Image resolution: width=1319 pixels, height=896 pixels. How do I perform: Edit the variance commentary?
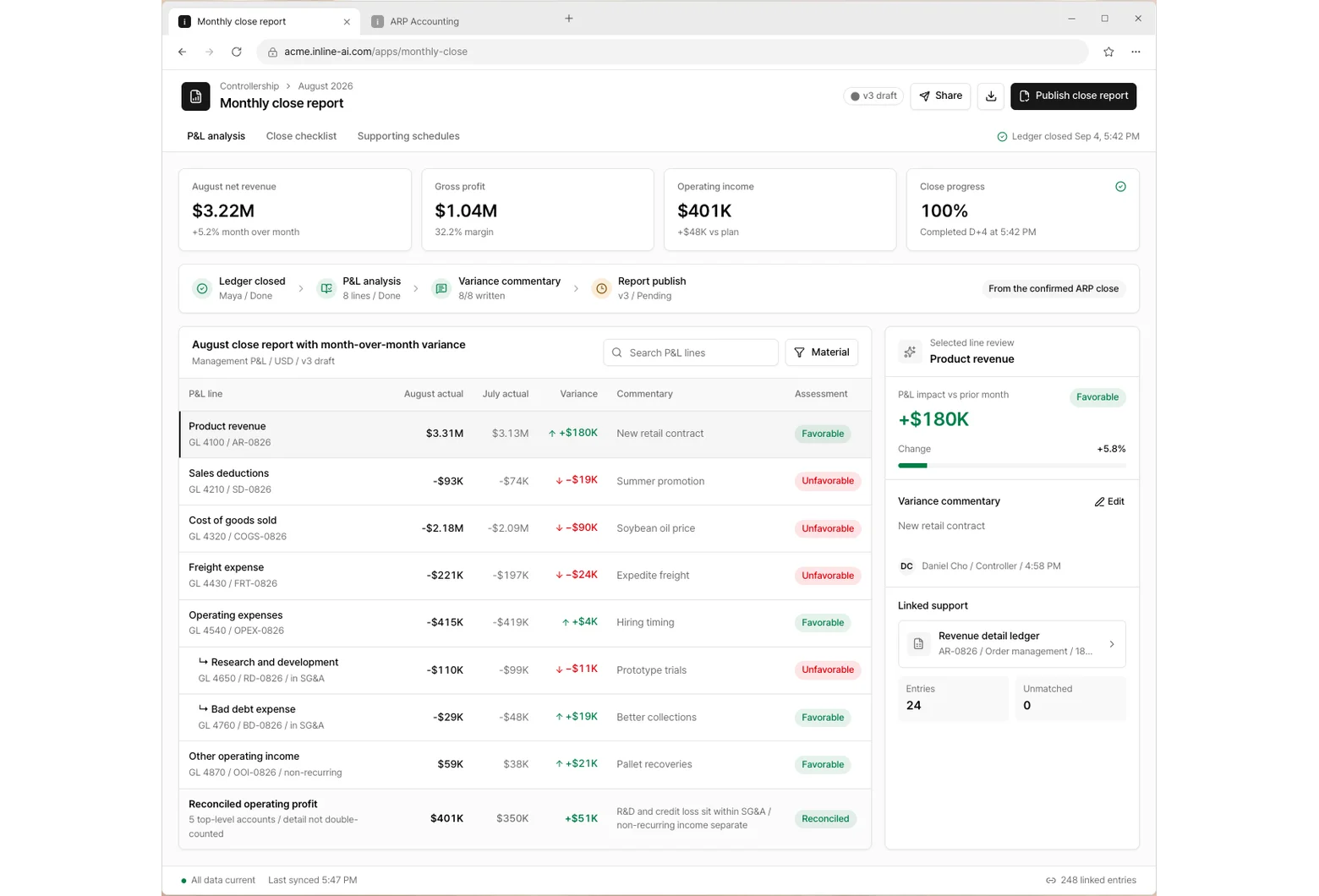(x=1109, y=502)
